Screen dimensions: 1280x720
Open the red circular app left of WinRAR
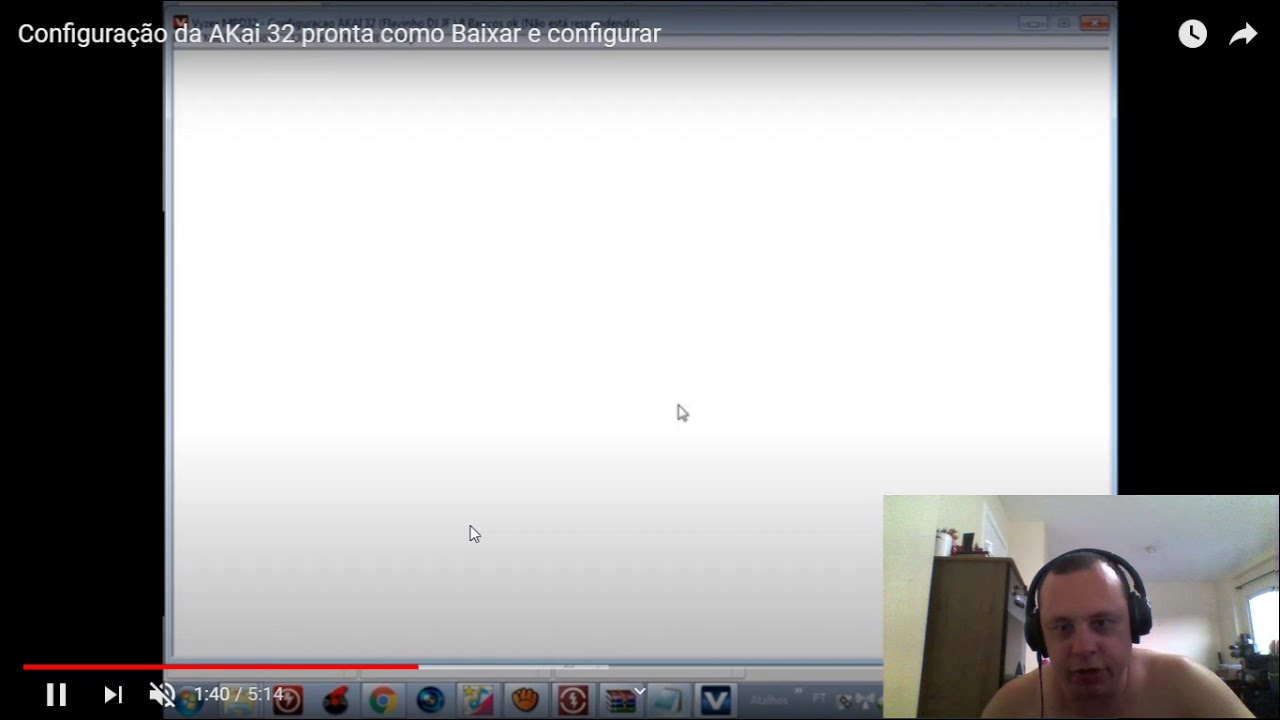(572, 700)
